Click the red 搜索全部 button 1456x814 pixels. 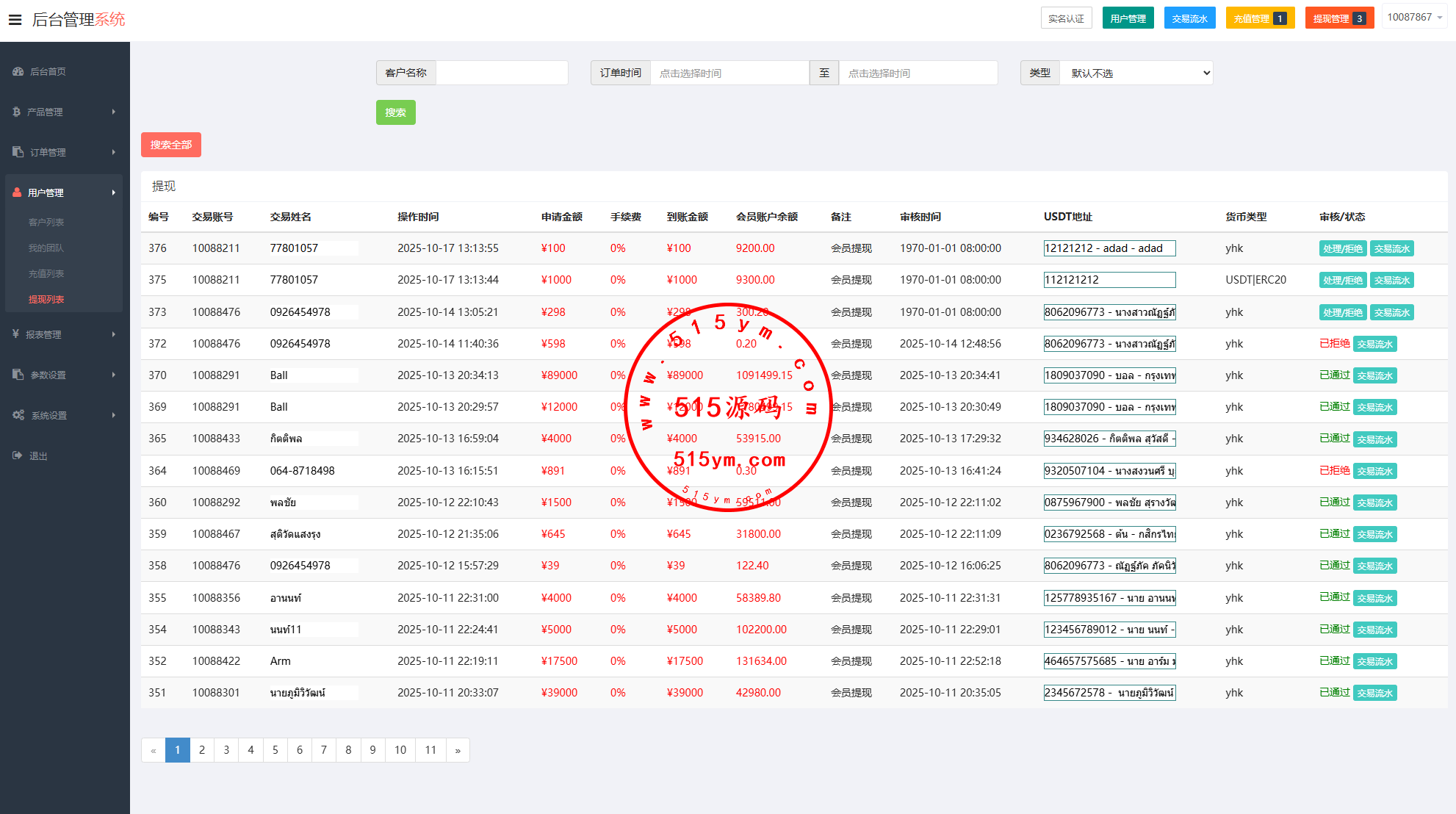point(170,145)
